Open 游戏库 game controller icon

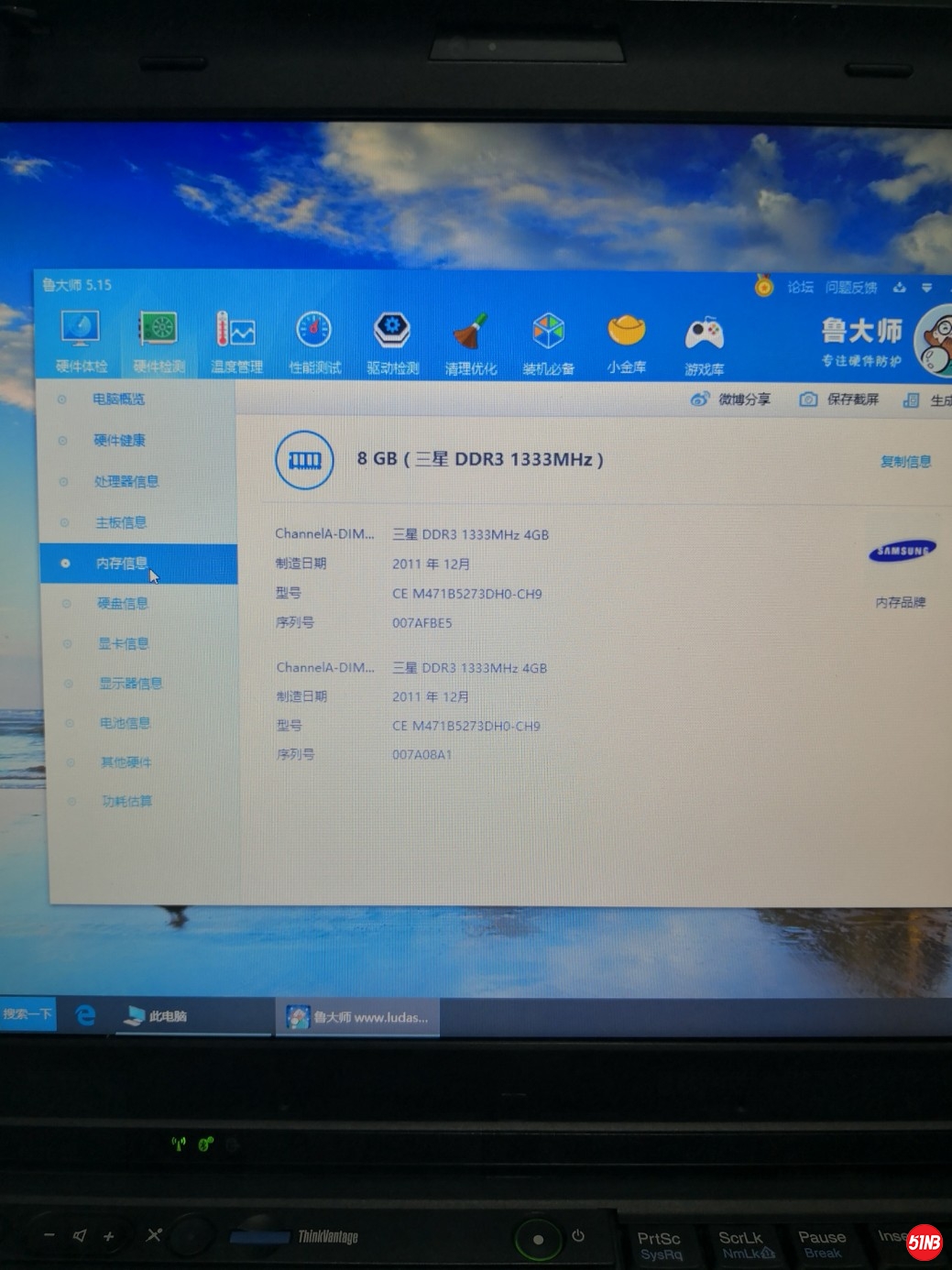pos(704,343)
